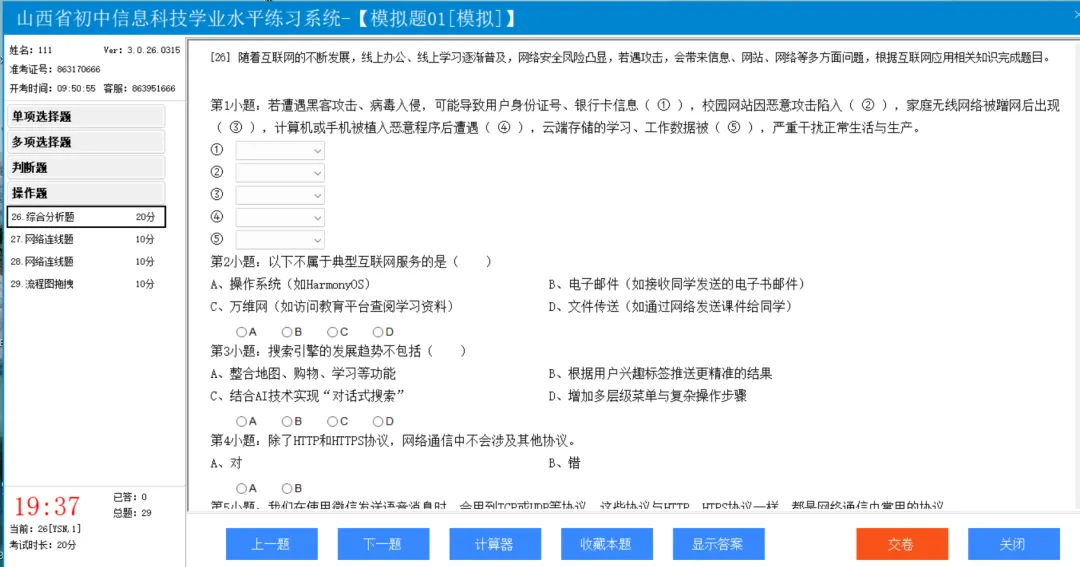
Task: Bookmark question with 收藏本题
Action: [x=606, y=544]
